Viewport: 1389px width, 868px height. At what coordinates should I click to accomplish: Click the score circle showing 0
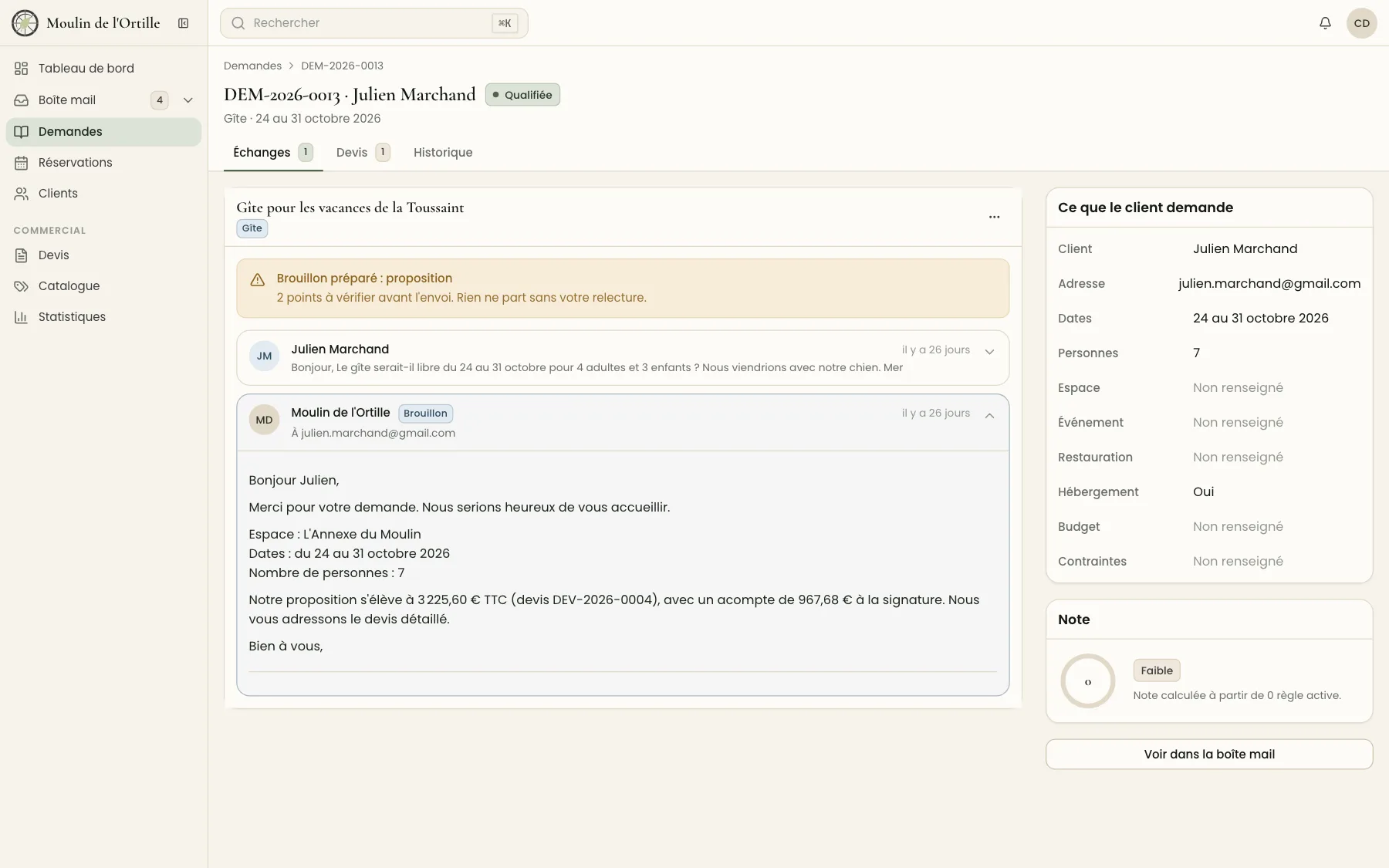pyautogui.click(x=1088, y=681)
